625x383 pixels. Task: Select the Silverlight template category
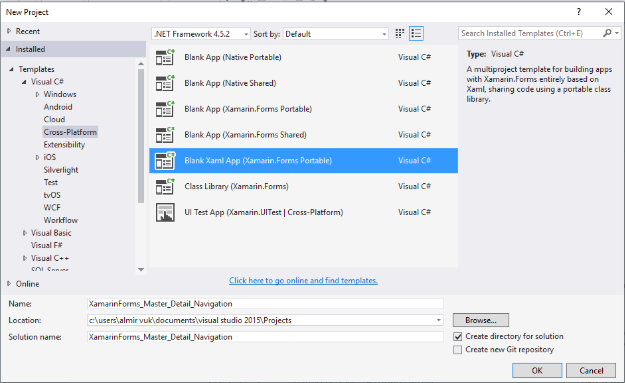click(x=61, y=170)
